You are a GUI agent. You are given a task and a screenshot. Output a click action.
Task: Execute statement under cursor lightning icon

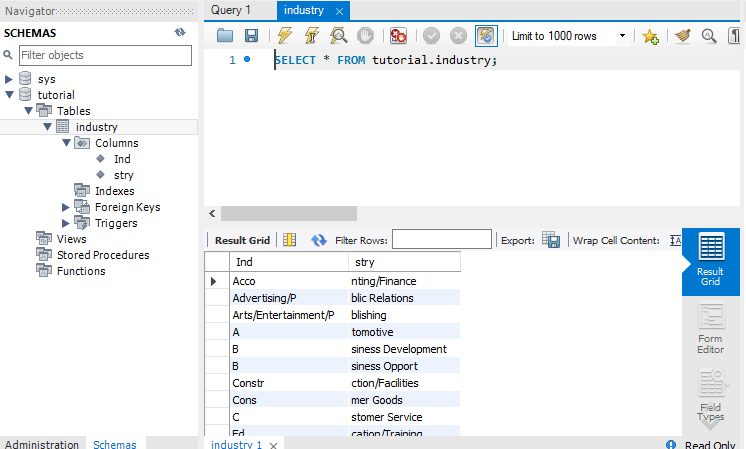coord(312,36)
